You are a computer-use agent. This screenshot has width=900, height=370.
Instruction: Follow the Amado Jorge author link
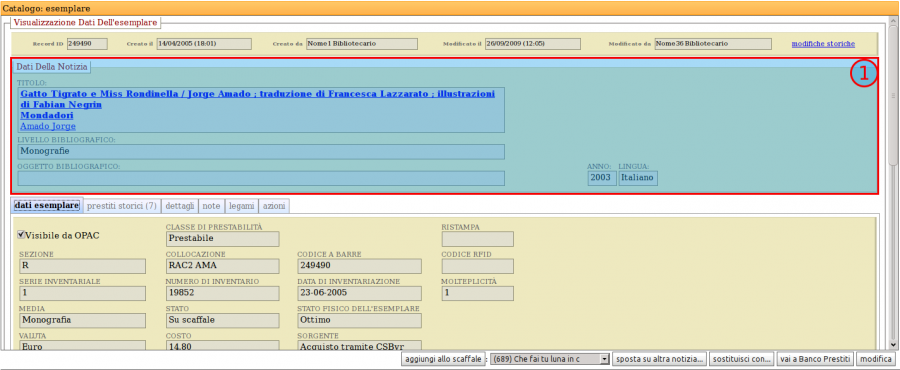click(48, 126)
